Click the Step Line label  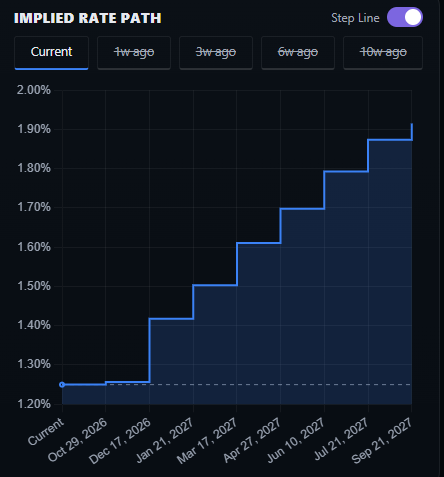coord(355,18)
